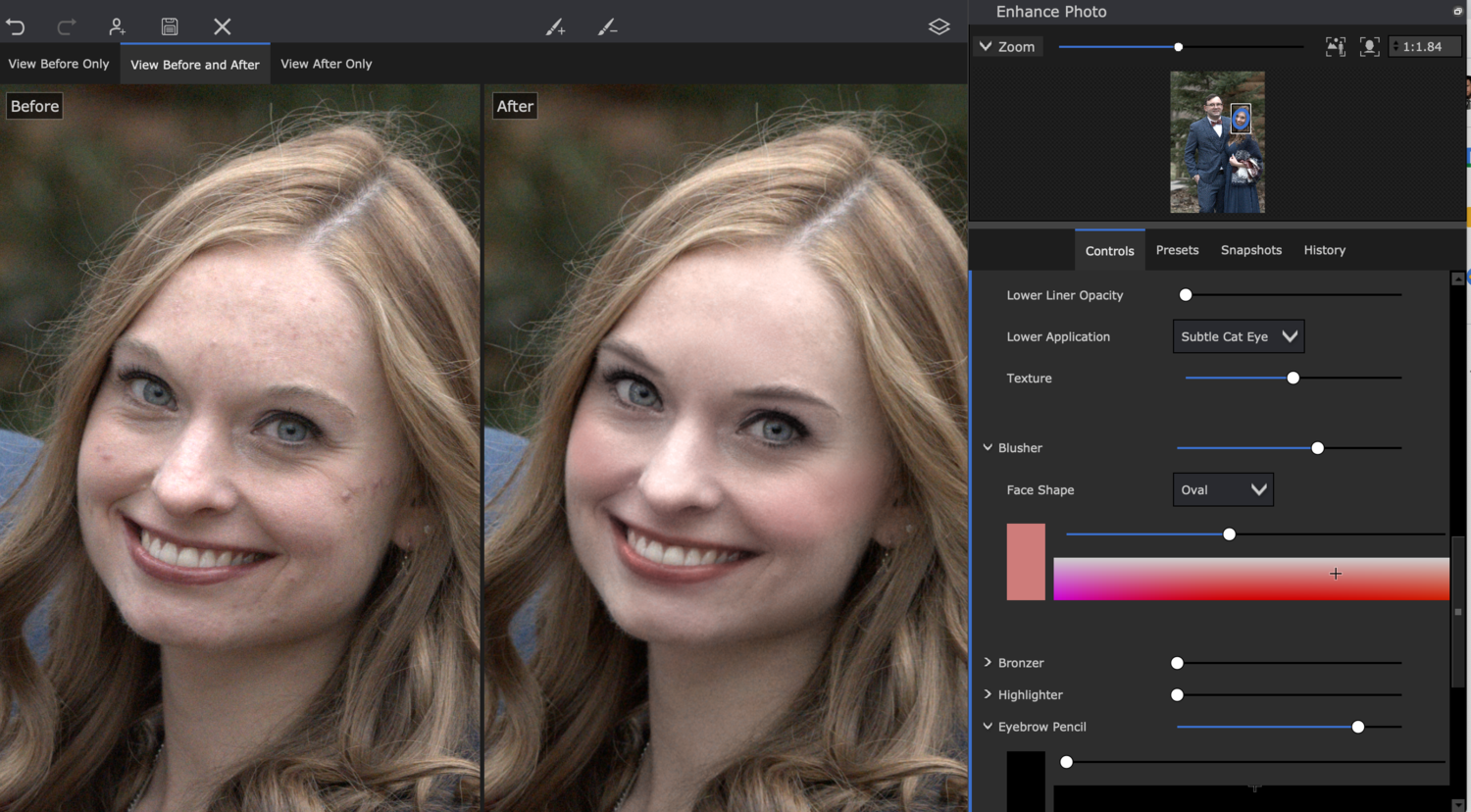The image size is (1471, 812).
Task: Click the couple photo navigator thumbnail
Action: point(1217,142)
